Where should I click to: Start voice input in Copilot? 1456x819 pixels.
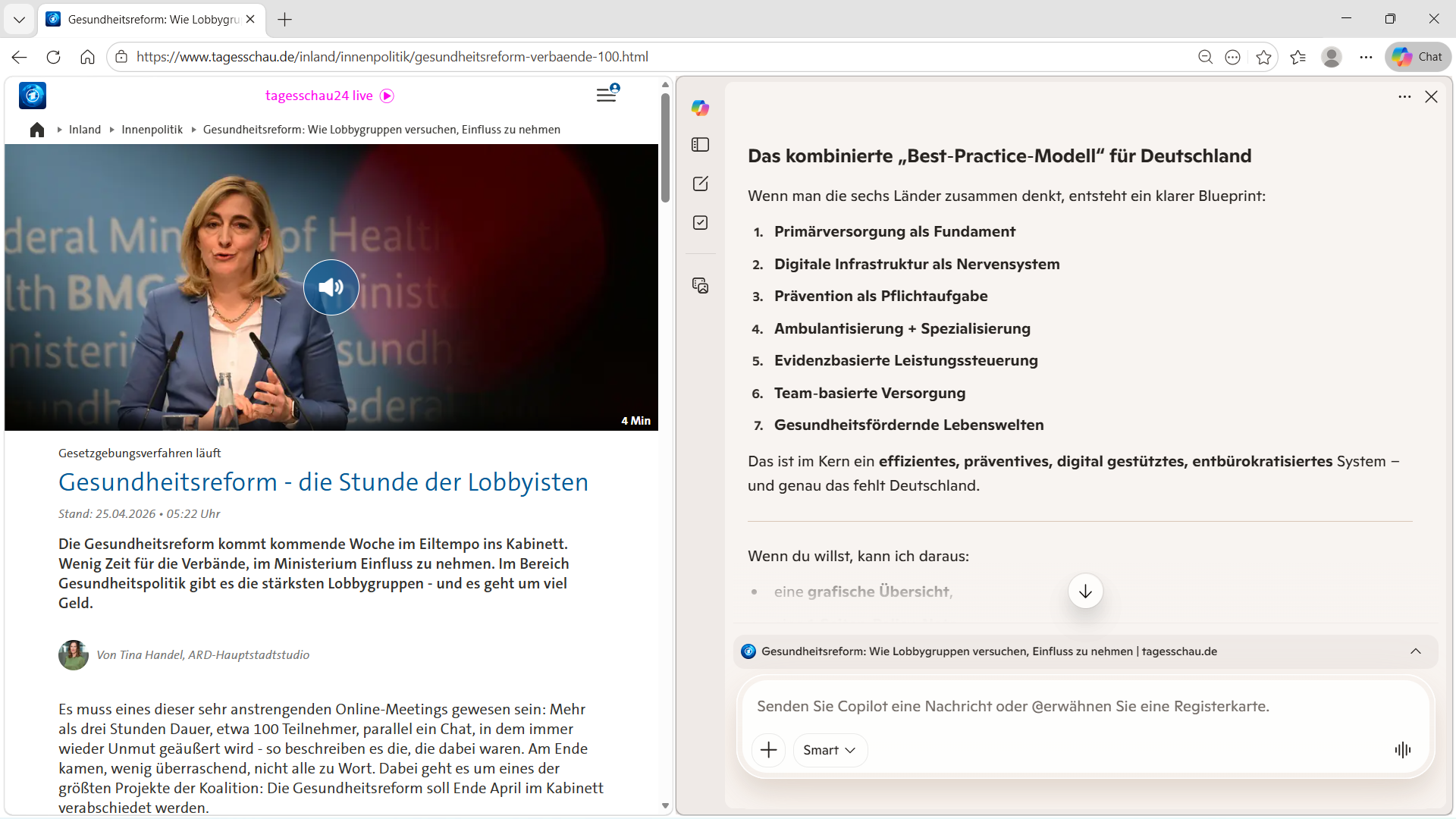pos(1402,750)
